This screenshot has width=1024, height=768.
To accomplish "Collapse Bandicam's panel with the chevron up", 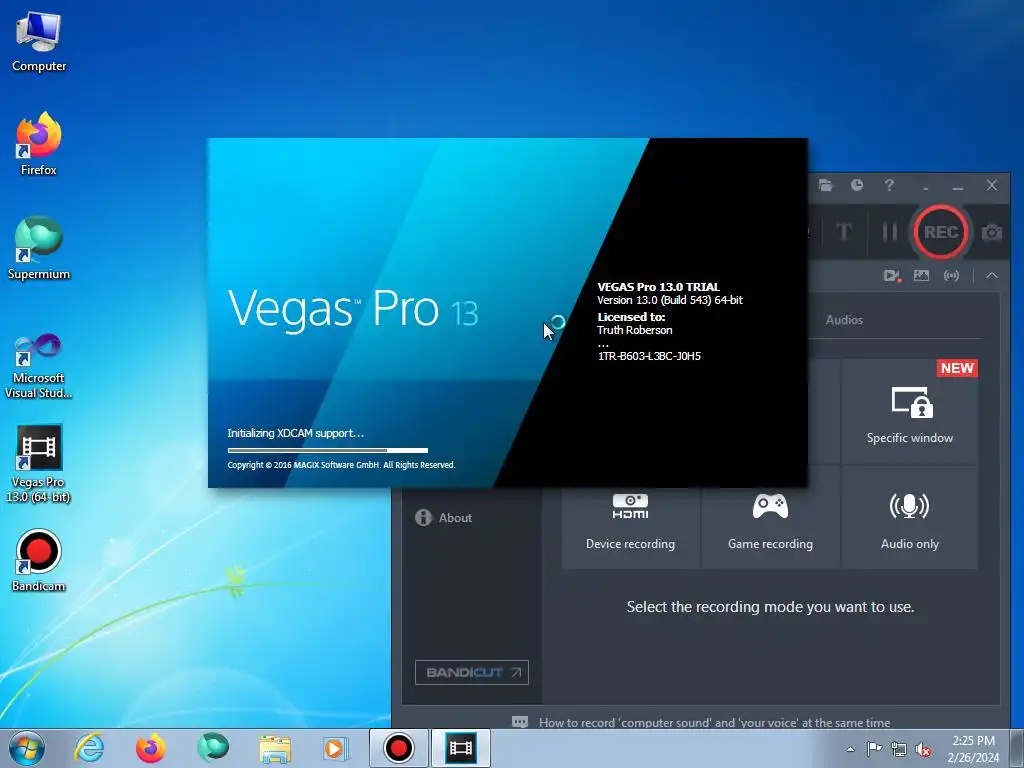I will 991,276.
